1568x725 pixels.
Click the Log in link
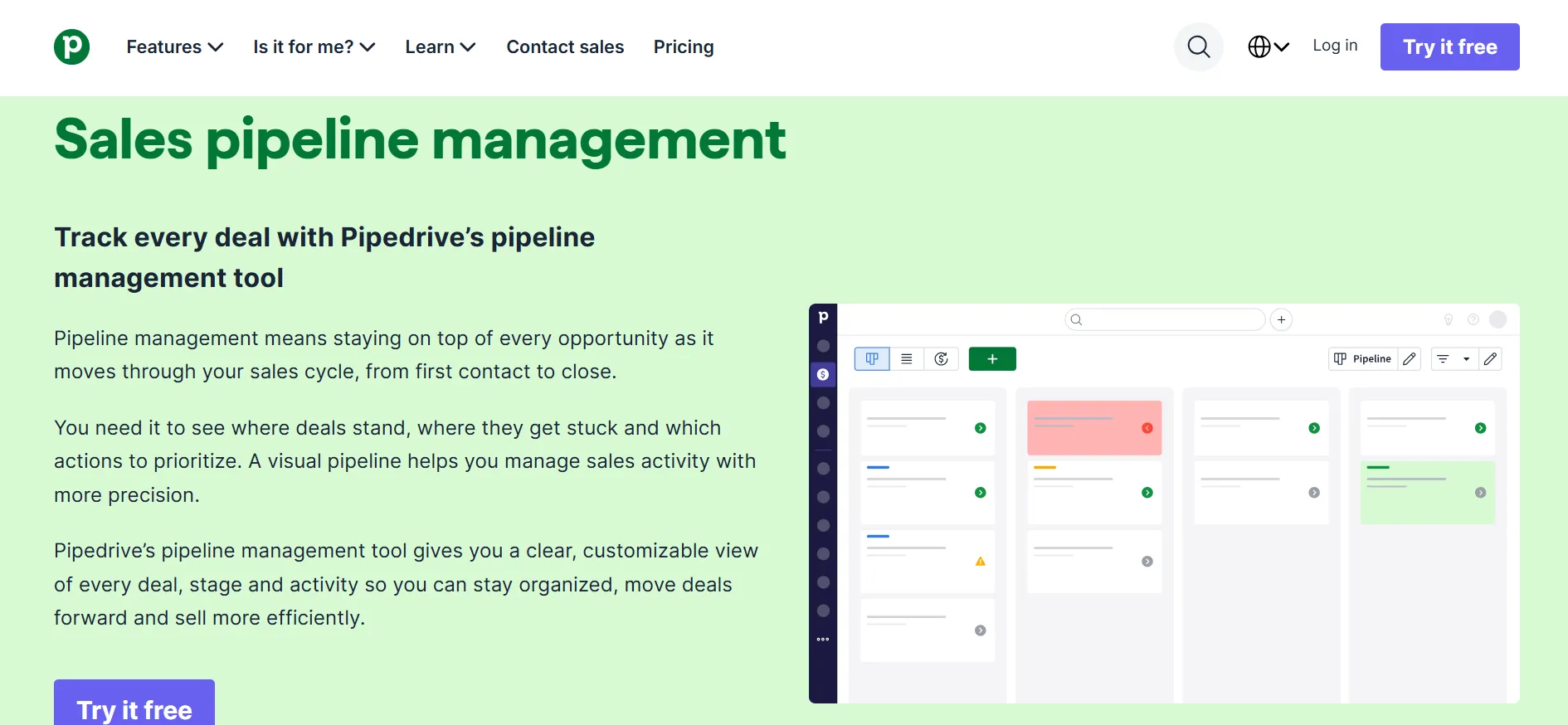coord(1335,46)
